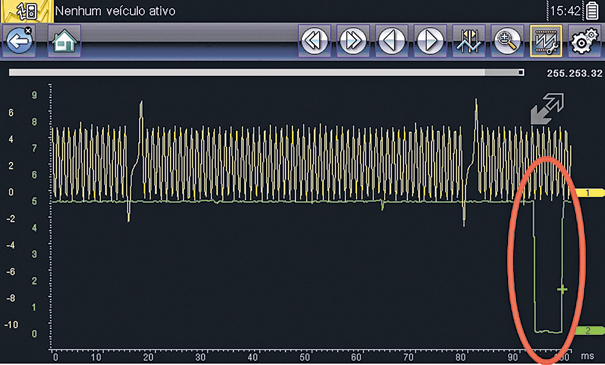Click the Nenhum veículo ativo title text

[115, 11]
